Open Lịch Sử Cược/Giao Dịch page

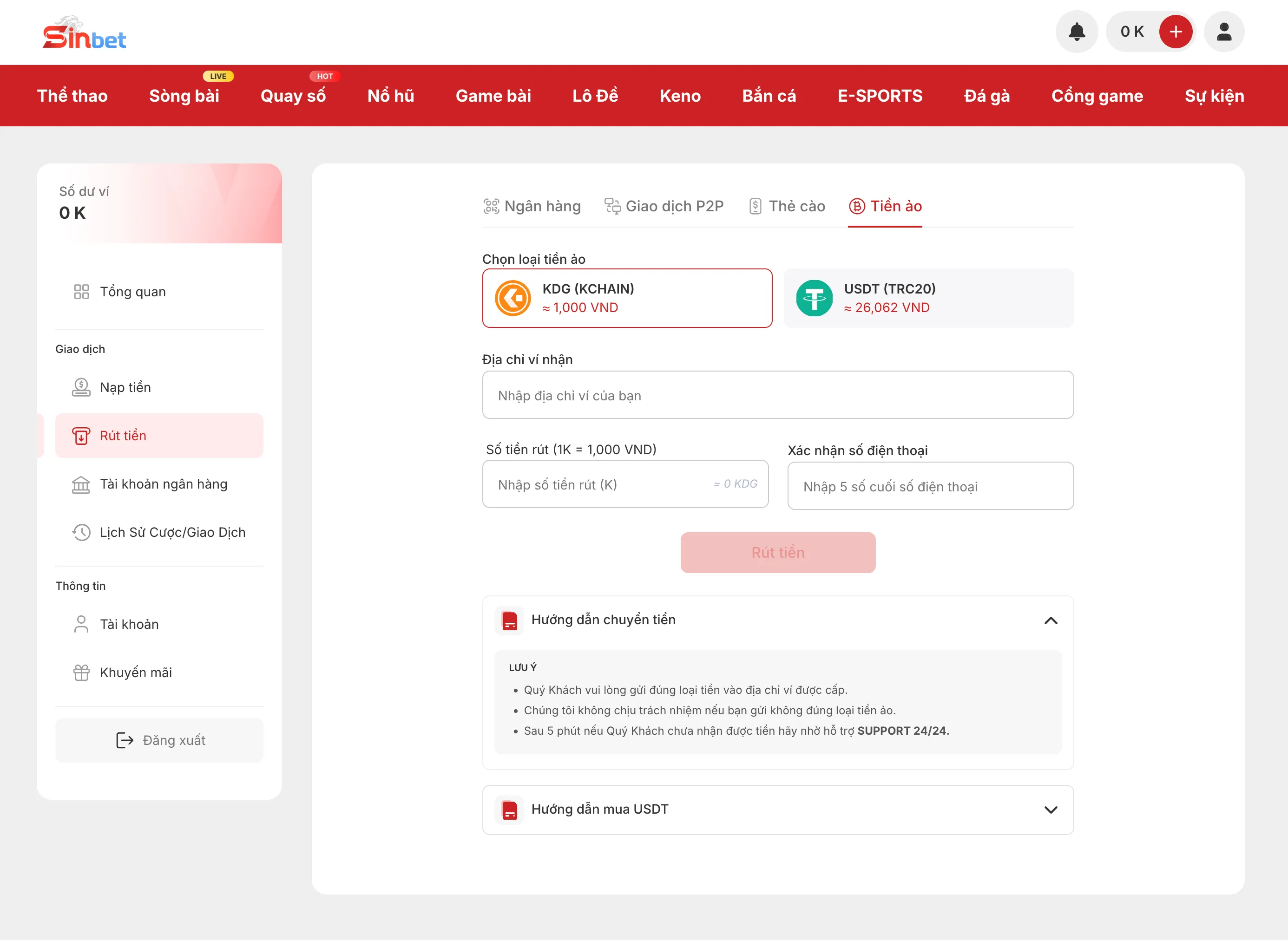point(159,533)
